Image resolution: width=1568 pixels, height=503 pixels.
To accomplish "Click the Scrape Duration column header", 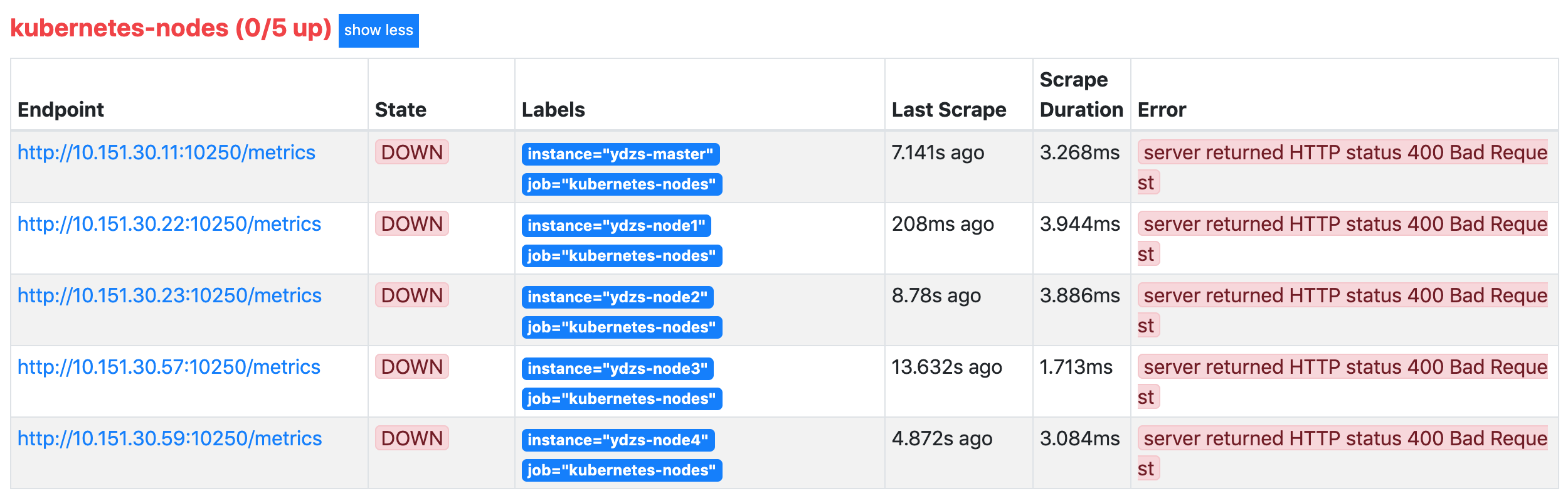I will tap(1081, 95).
